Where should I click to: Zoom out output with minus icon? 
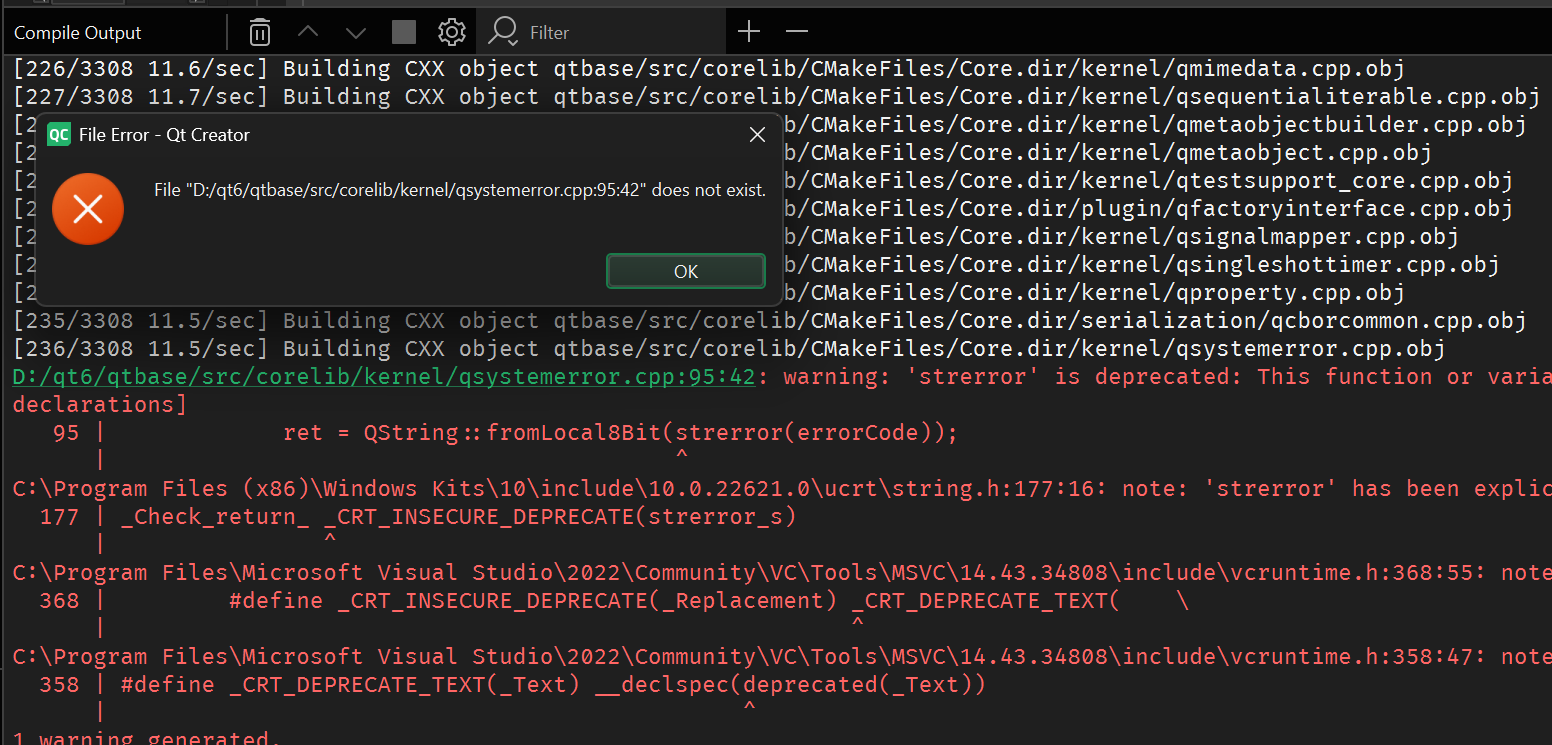pos(796,32)
